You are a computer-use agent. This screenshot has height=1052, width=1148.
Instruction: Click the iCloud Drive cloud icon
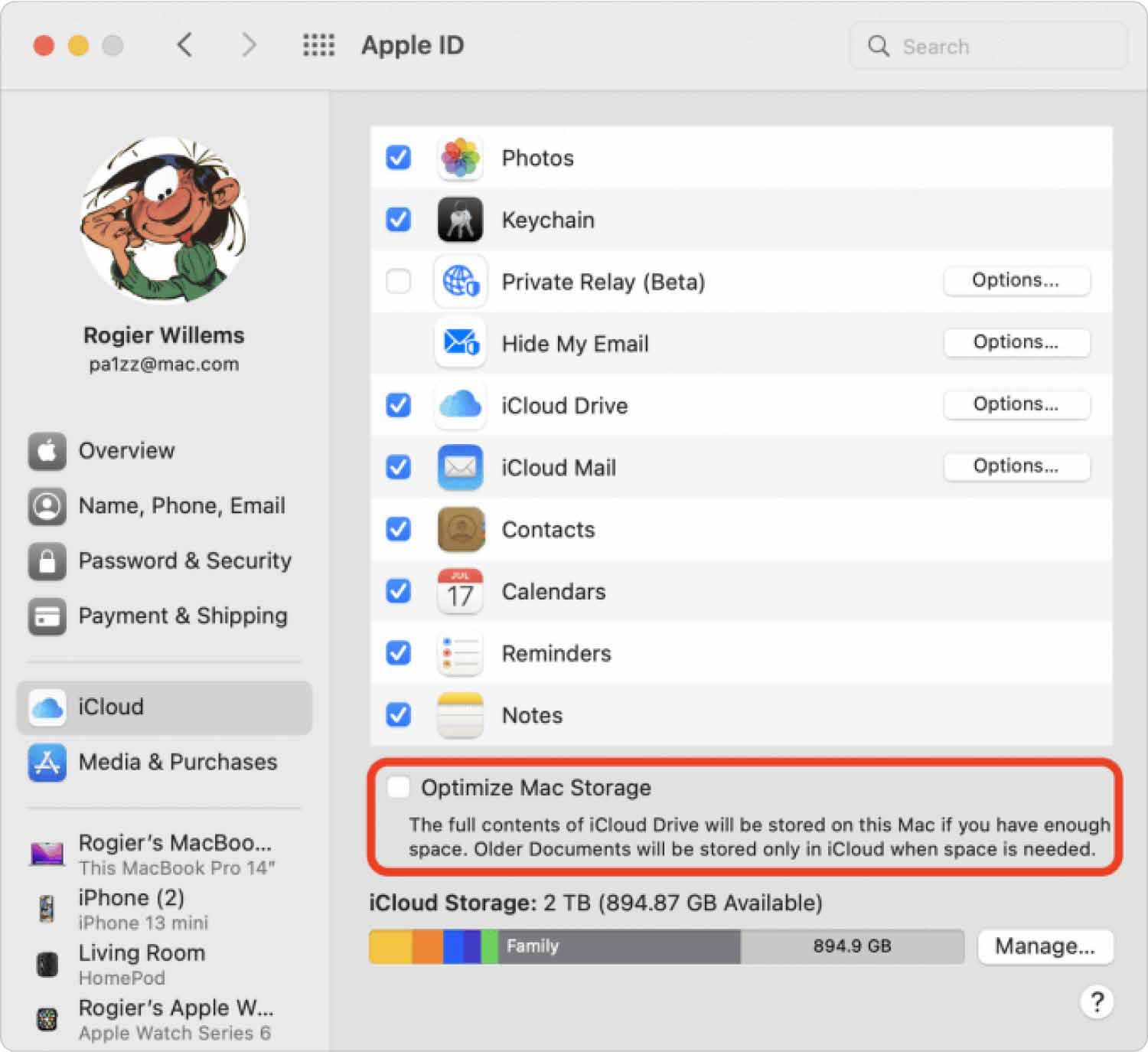460,405
